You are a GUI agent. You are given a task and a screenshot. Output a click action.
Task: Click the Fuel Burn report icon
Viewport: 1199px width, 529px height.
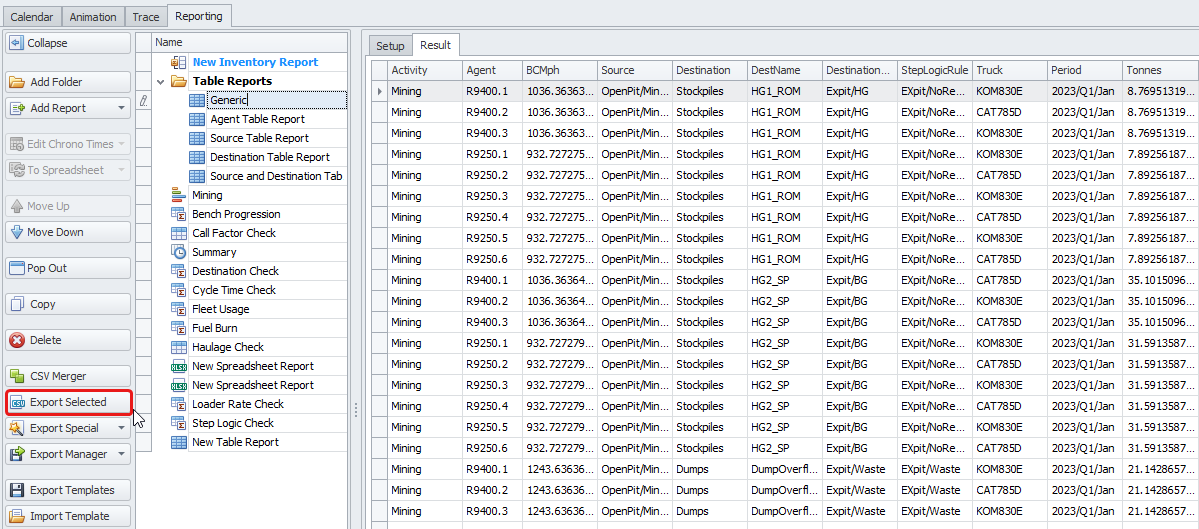[179, 328]
